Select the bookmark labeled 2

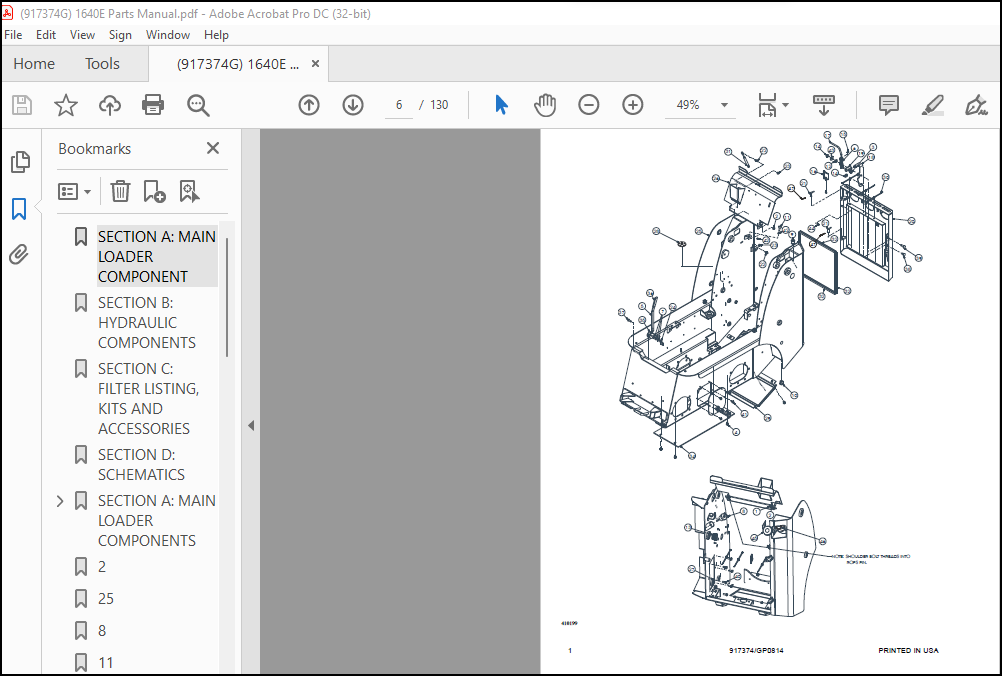[x=102, y=567]
